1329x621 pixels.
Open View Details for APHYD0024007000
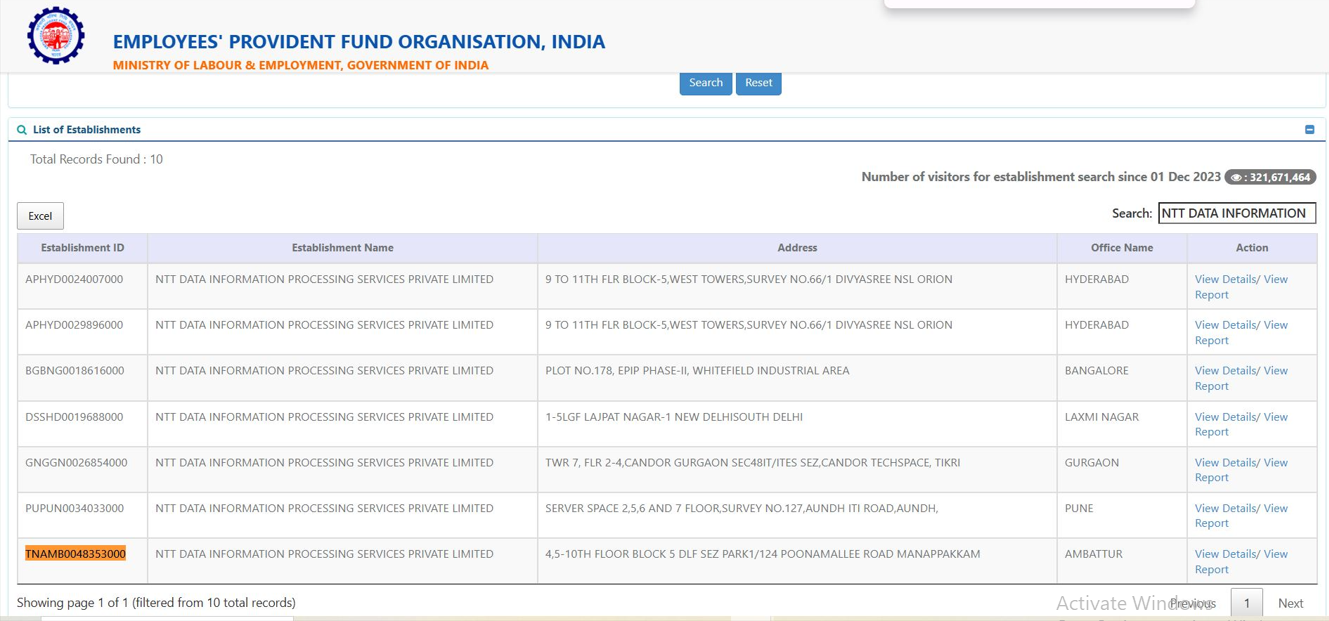1225,280
